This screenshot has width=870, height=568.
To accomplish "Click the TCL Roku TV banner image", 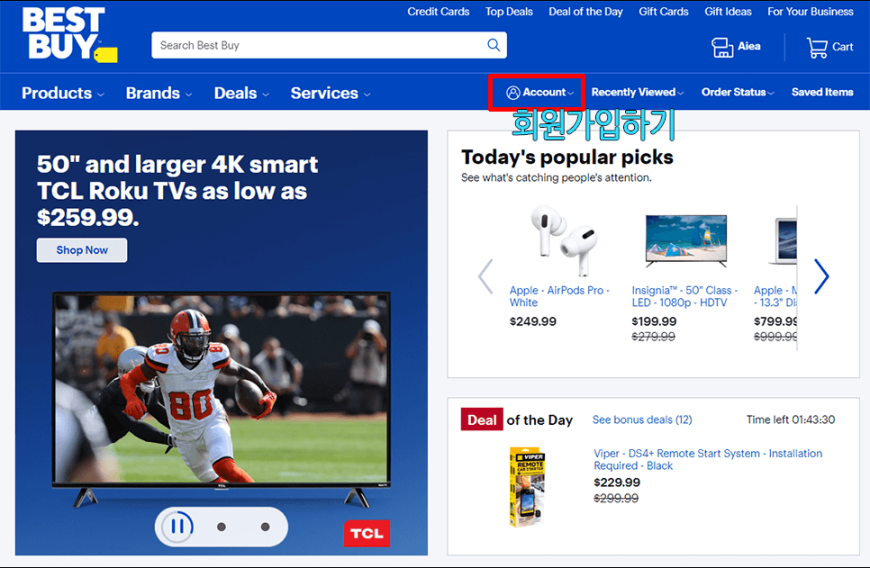I will pos(221,398).
